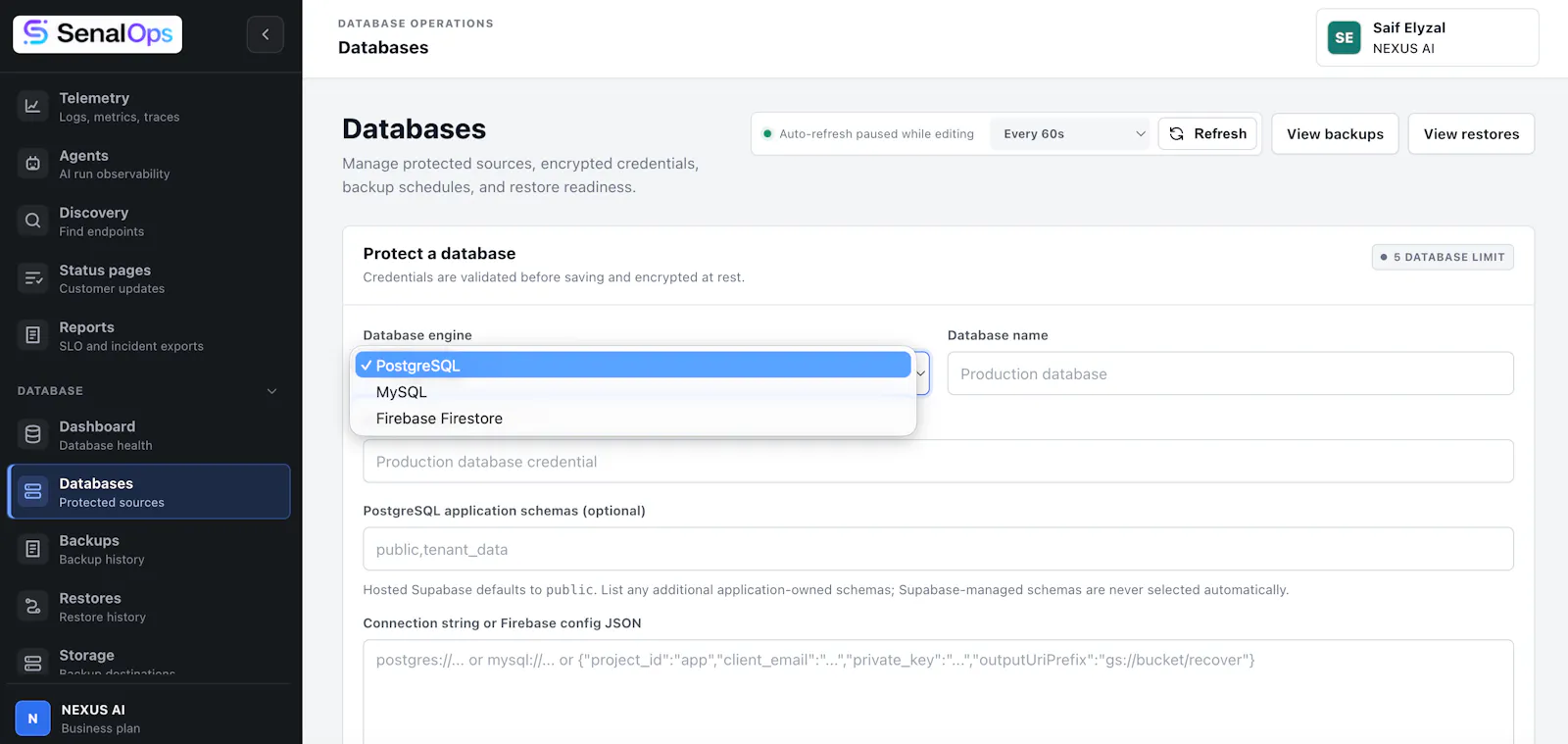Open View restores
The image size is (1568, 744).
point(1471,133)
